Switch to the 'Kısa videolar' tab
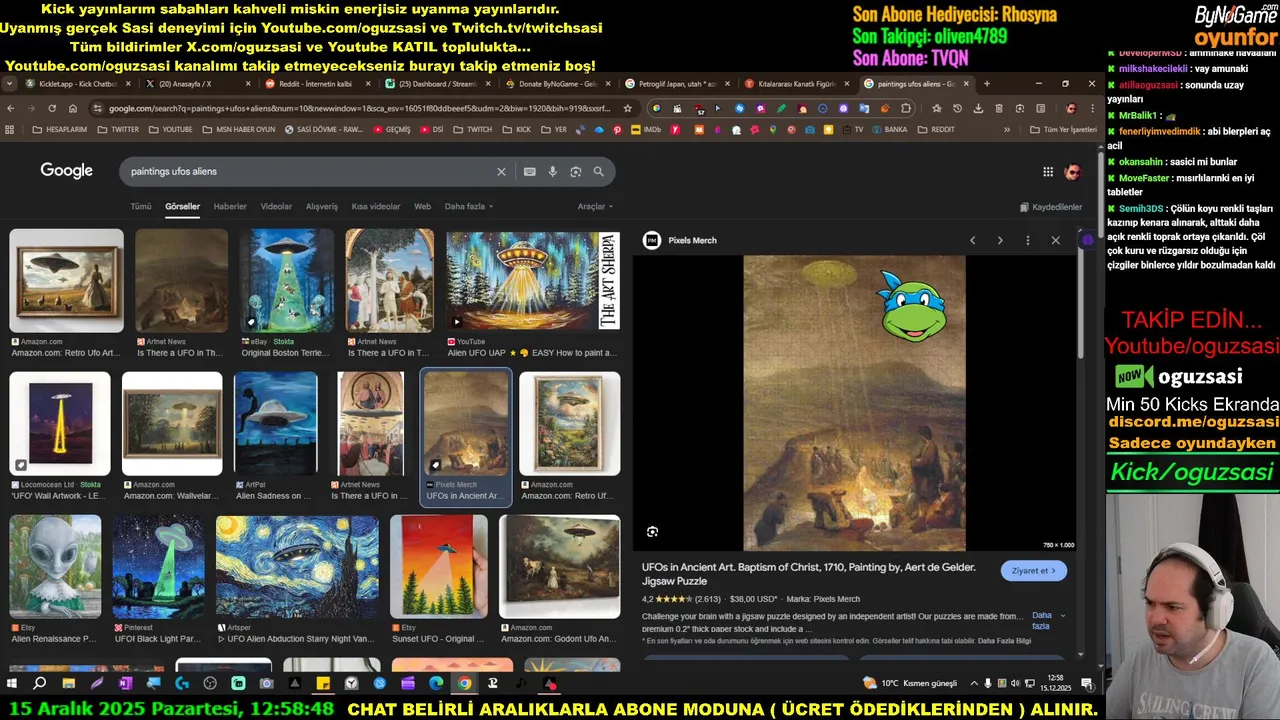 (x=376, y=207)
